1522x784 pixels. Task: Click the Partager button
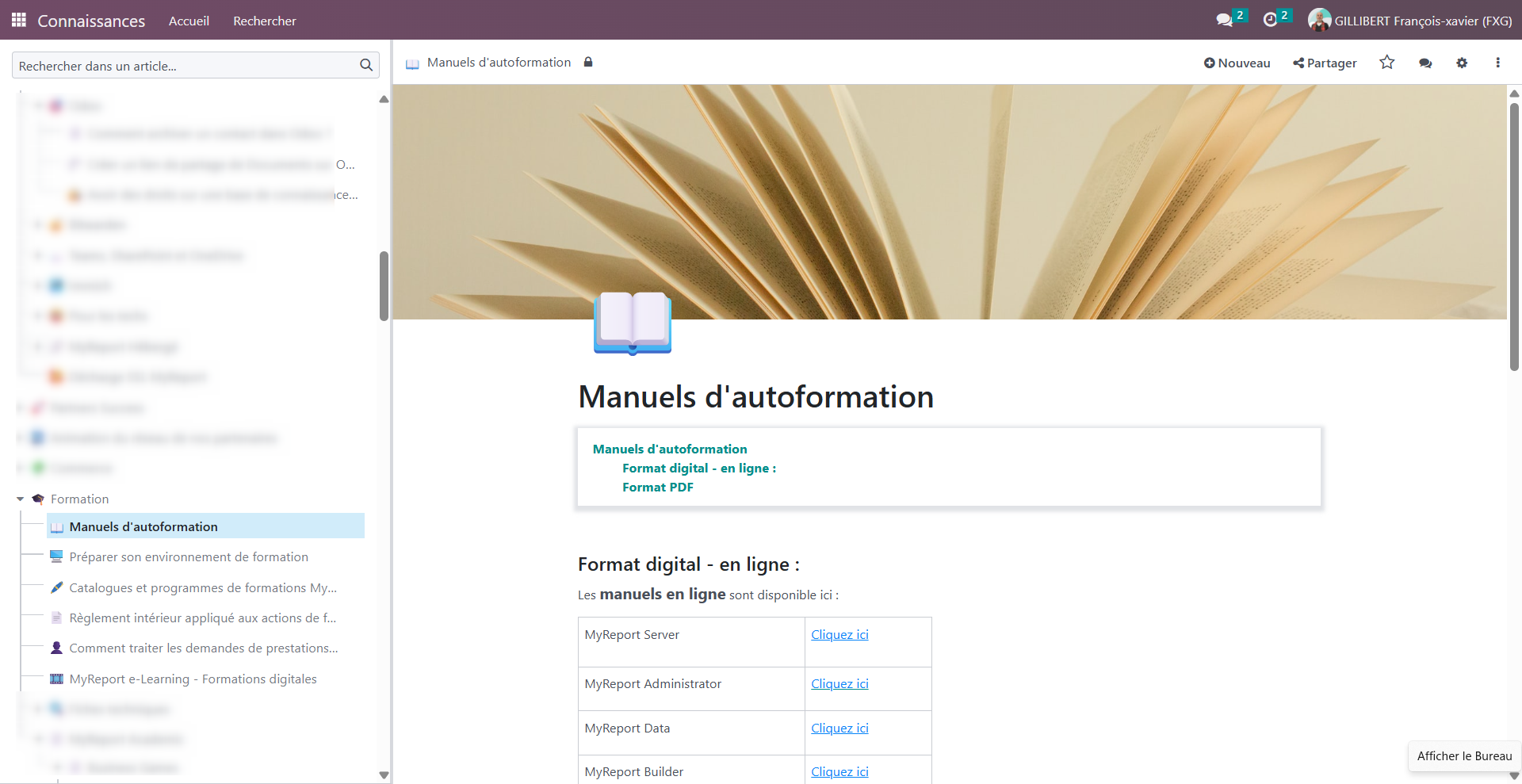(x=1325, y=63)
